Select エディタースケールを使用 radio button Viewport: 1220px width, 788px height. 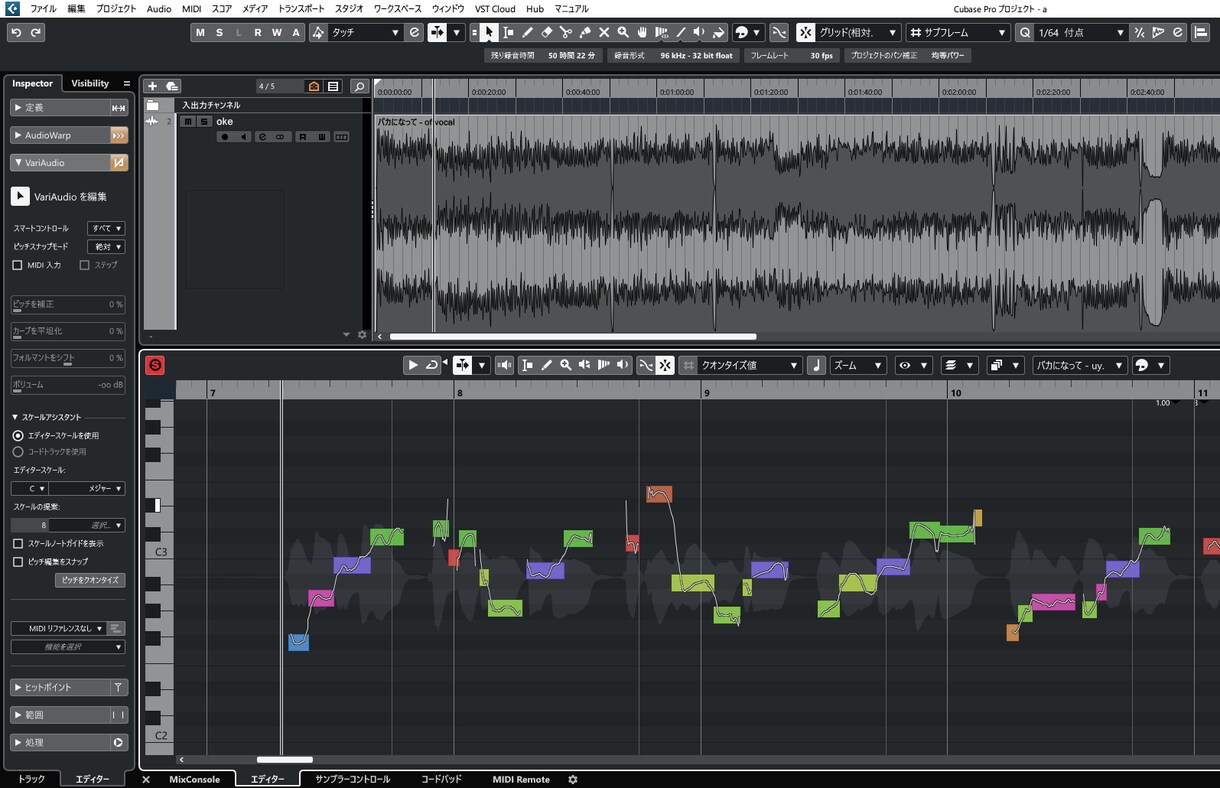pyautogui.click(x=18, y=436)
